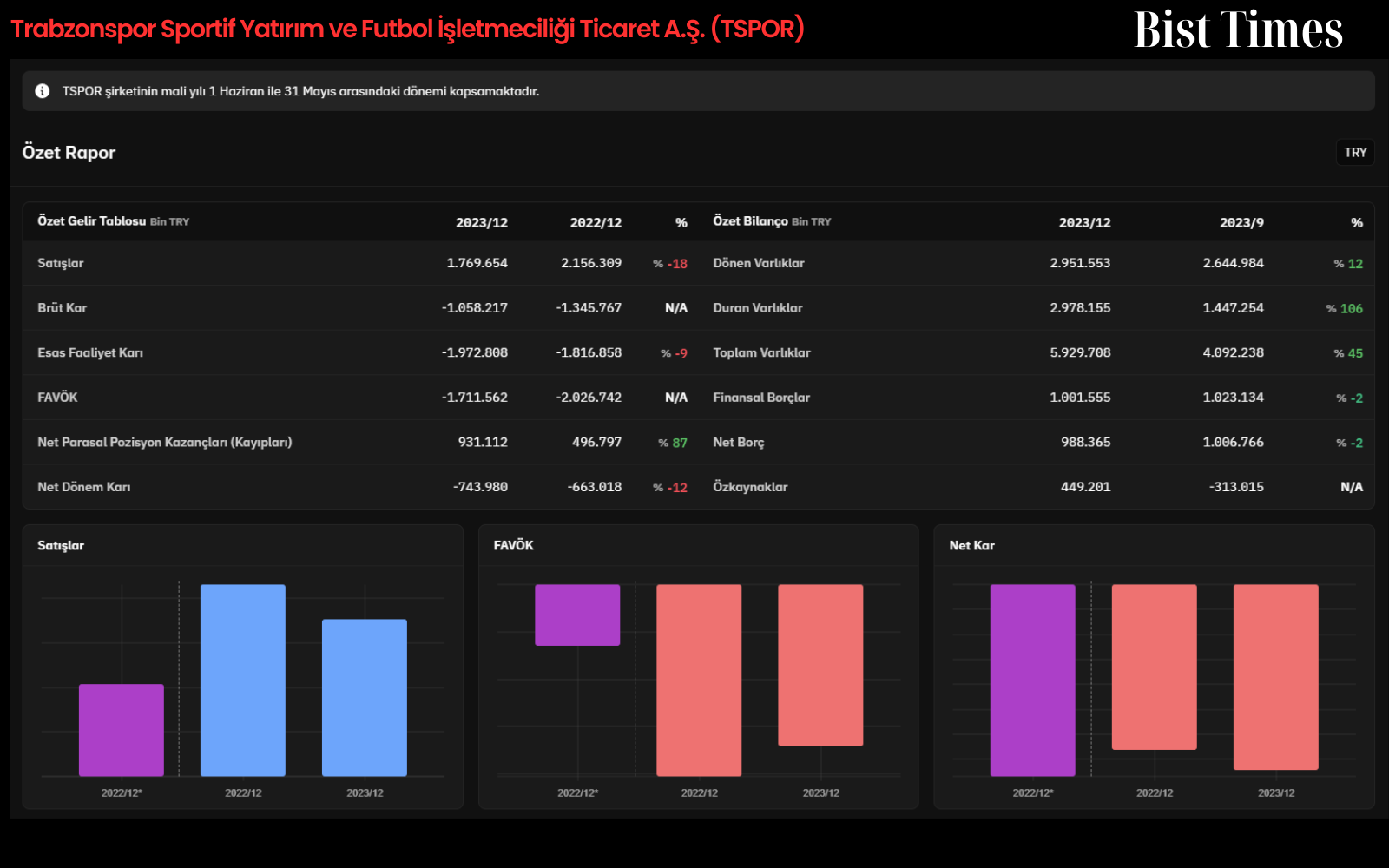
Task: Select Brüt Kar value -1.345.767
Action: coord(589,308)
